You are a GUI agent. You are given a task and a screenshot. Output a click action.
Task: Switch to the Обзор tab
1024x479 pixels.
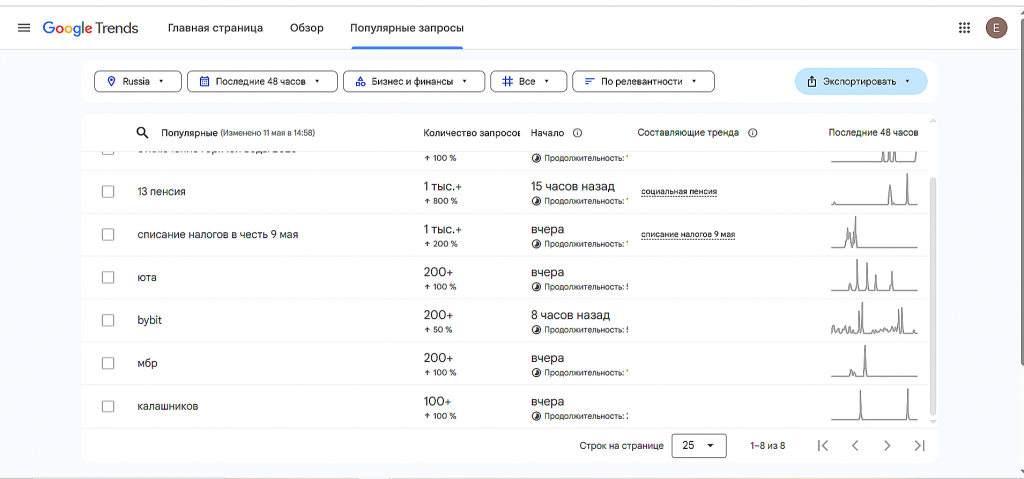coord(306,28)
